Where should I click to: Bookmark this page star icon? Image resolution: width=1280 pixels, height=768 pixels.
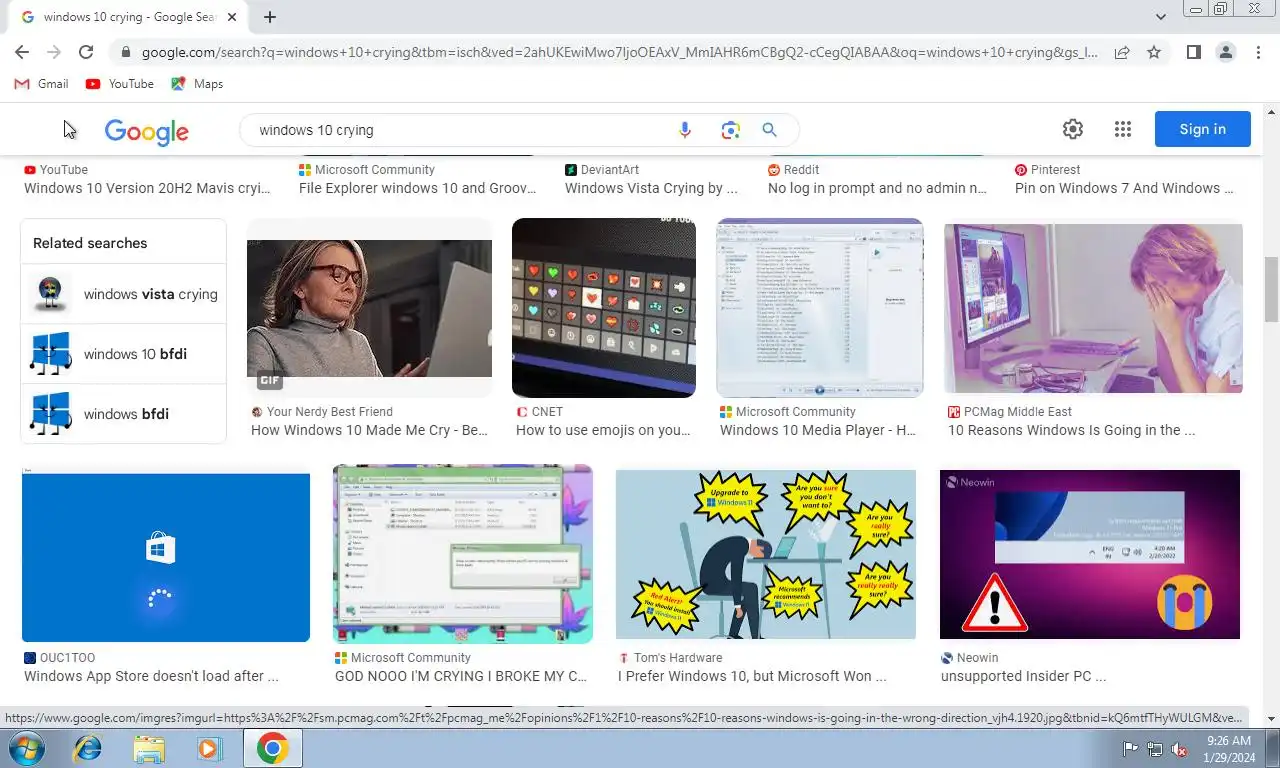[x=1154, y=52]
